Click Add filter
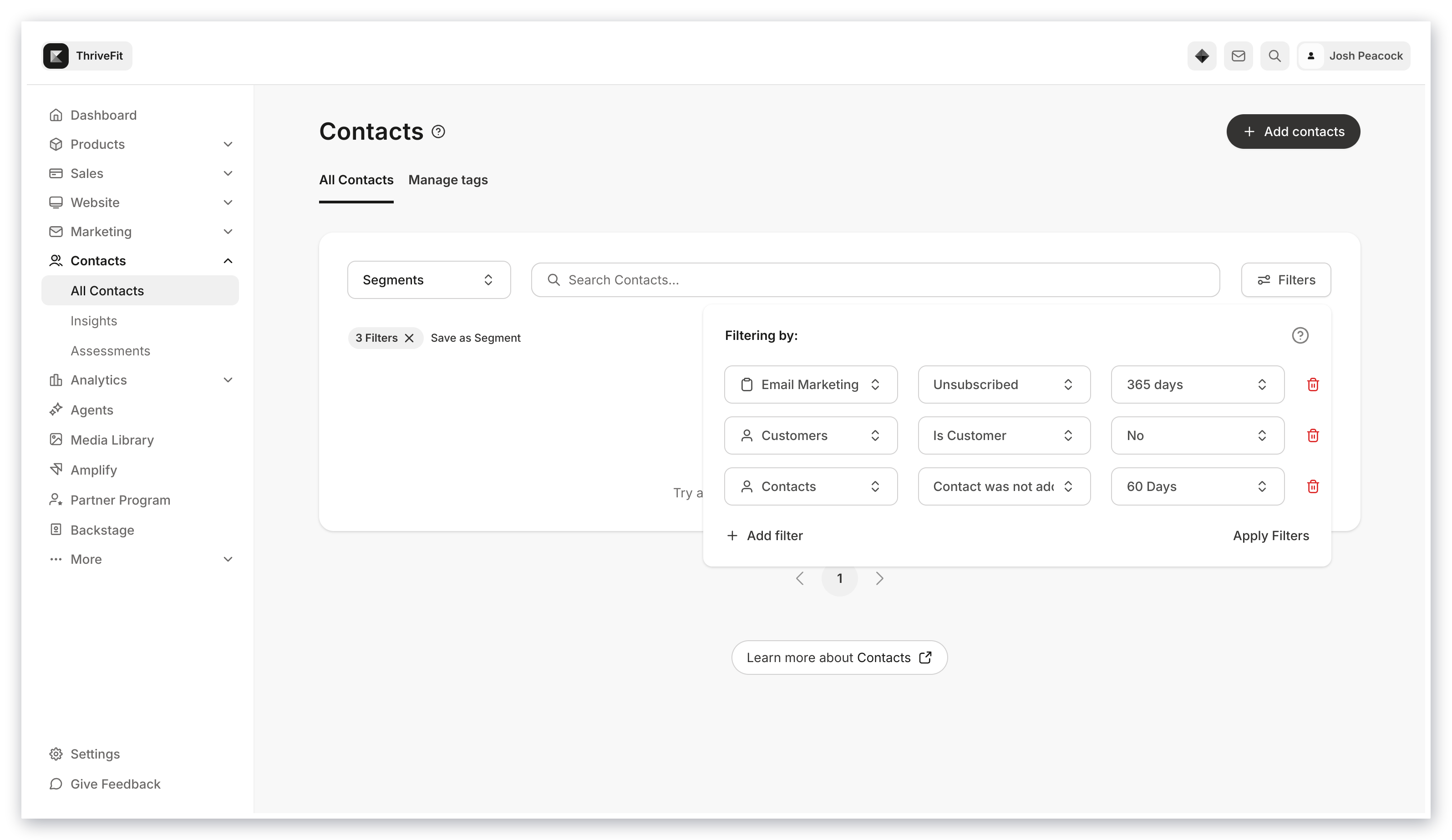Image resolution: width=1452 pixels, height=840 pixels. 765,536
